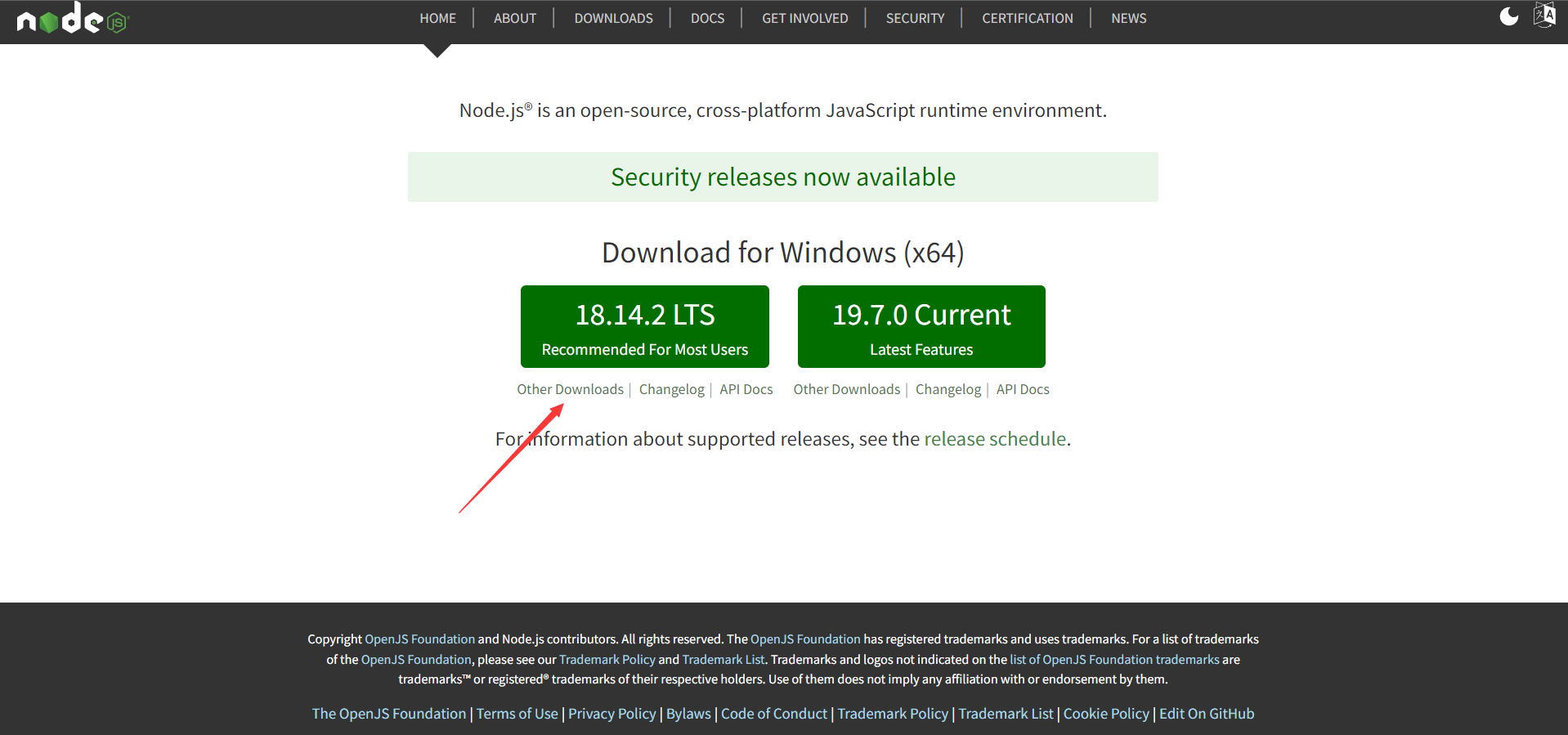Open the SECURITY navigation item
This screenshot has width=1568, height=735.
point(915,18)
